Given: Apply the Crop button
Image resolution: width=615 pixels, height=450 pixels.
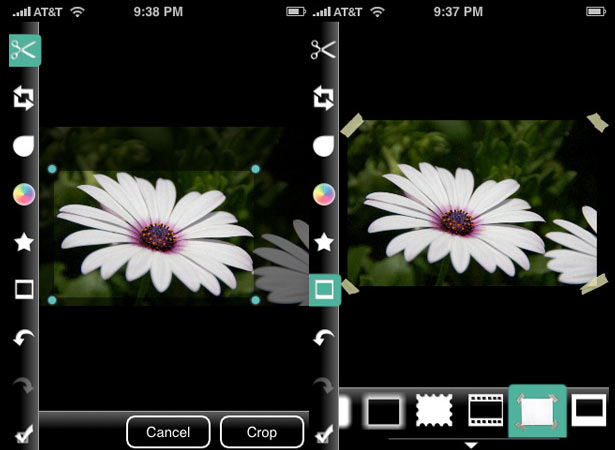Looking at the screenshot, I should 262,432.
